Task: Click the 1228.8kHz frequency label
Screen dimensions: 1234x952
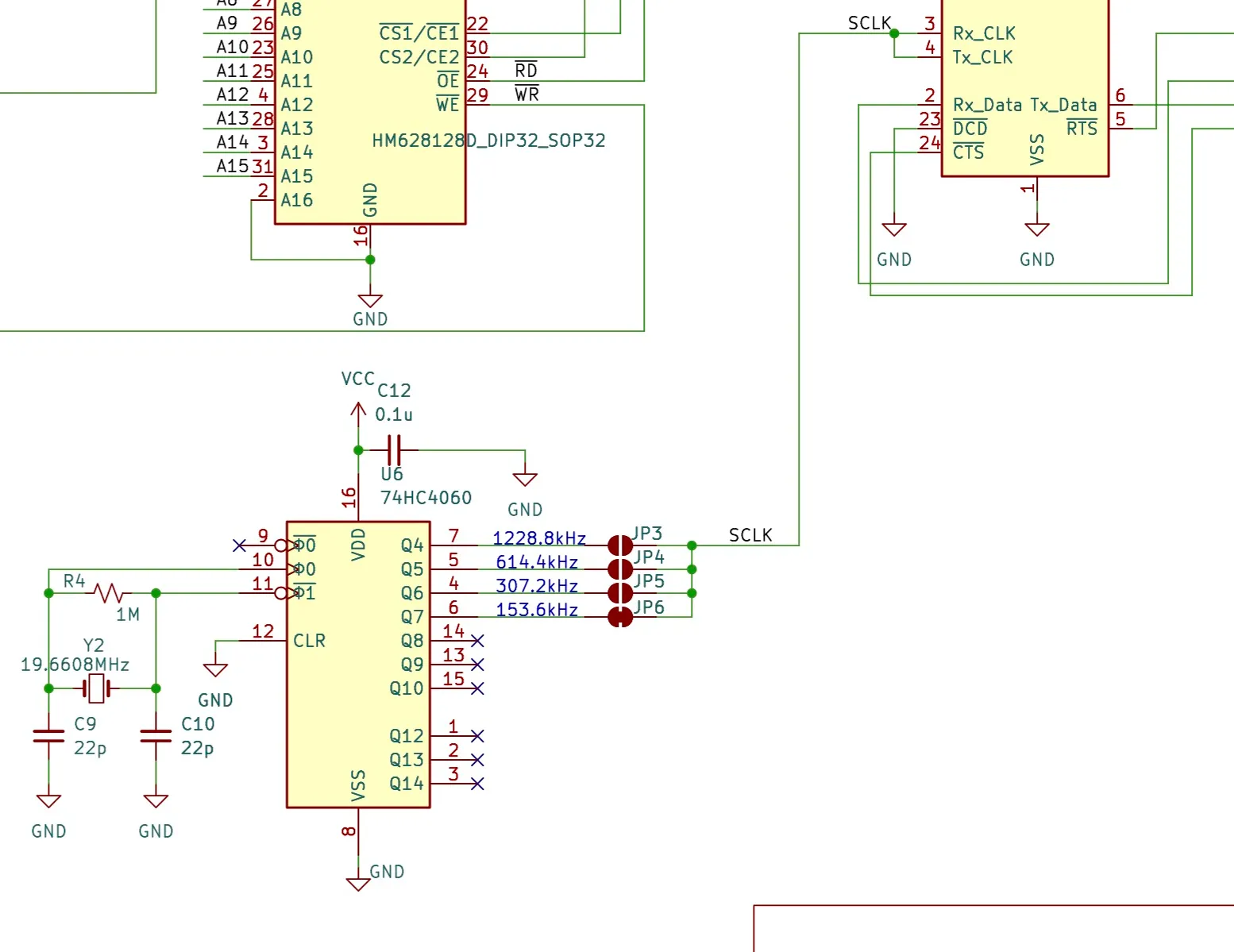Action: (539, 538)
